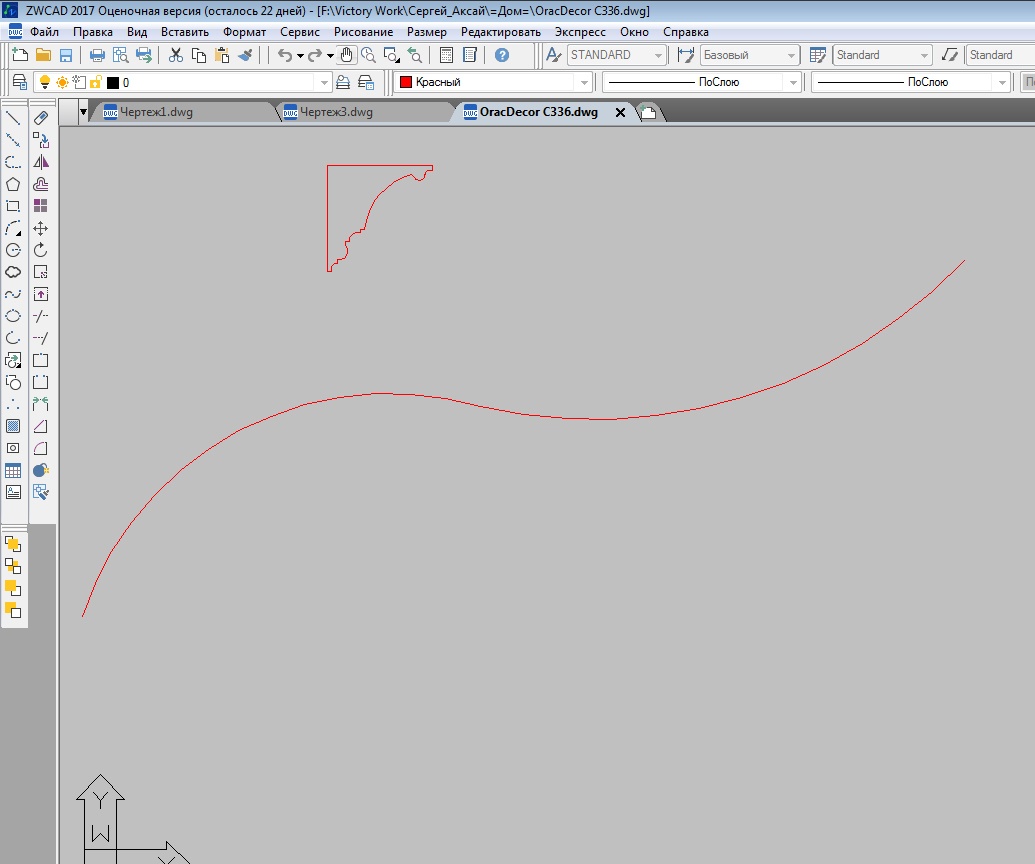Select the Revision Cloud tool
This screenshot has width=1035, height=864.
(x=13, y=272)
